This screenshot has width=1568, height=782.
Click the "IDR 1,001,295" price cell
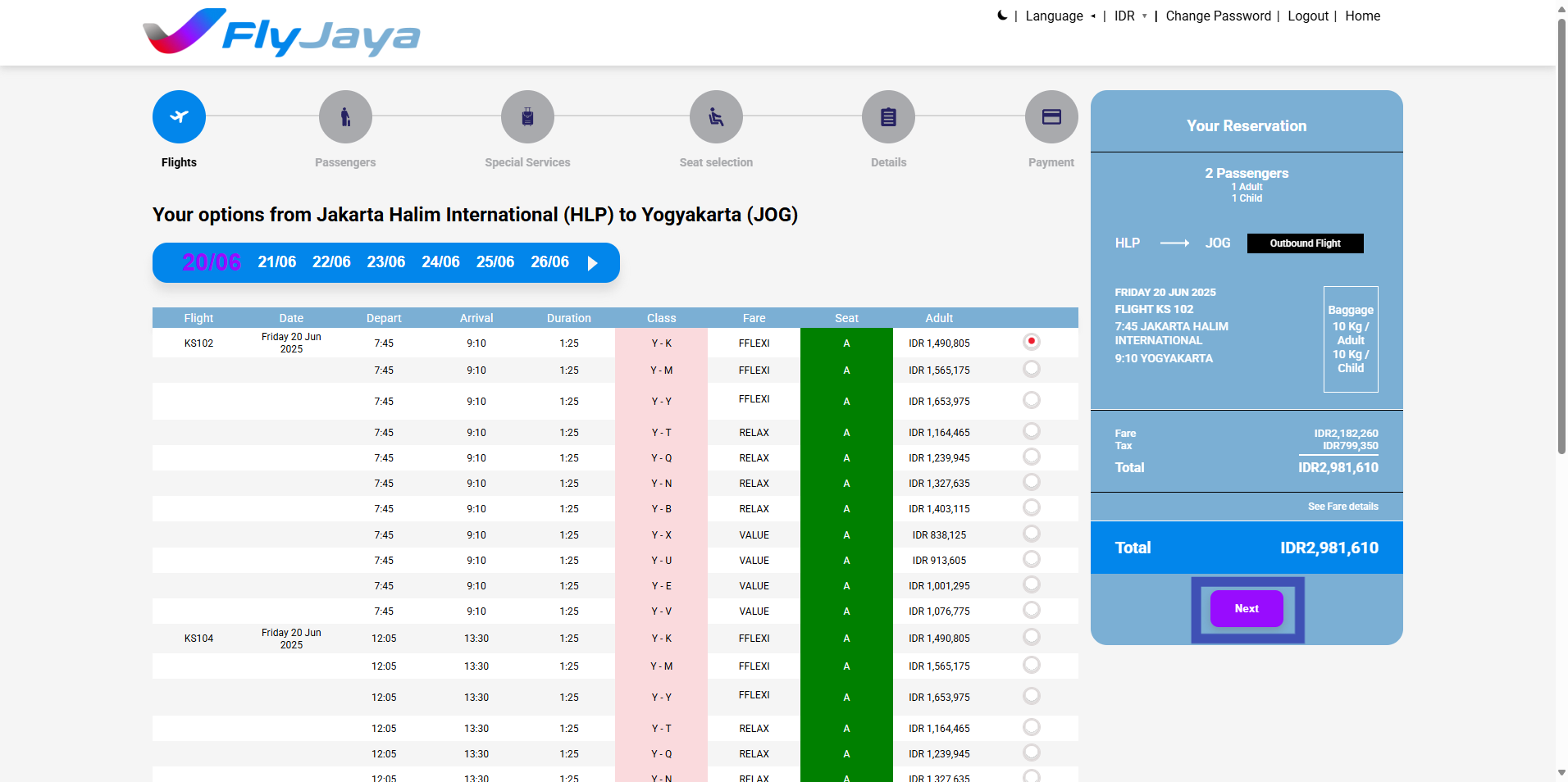pyautogui.click(x=939, y=586)
